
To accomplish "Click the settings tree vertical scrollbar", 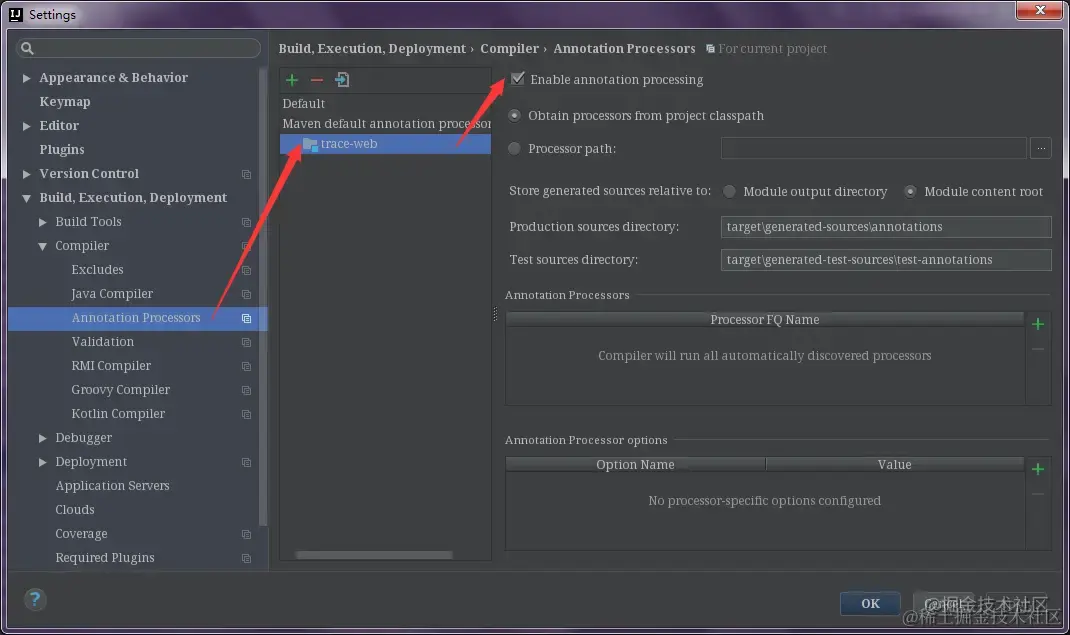I will (263, 297).
